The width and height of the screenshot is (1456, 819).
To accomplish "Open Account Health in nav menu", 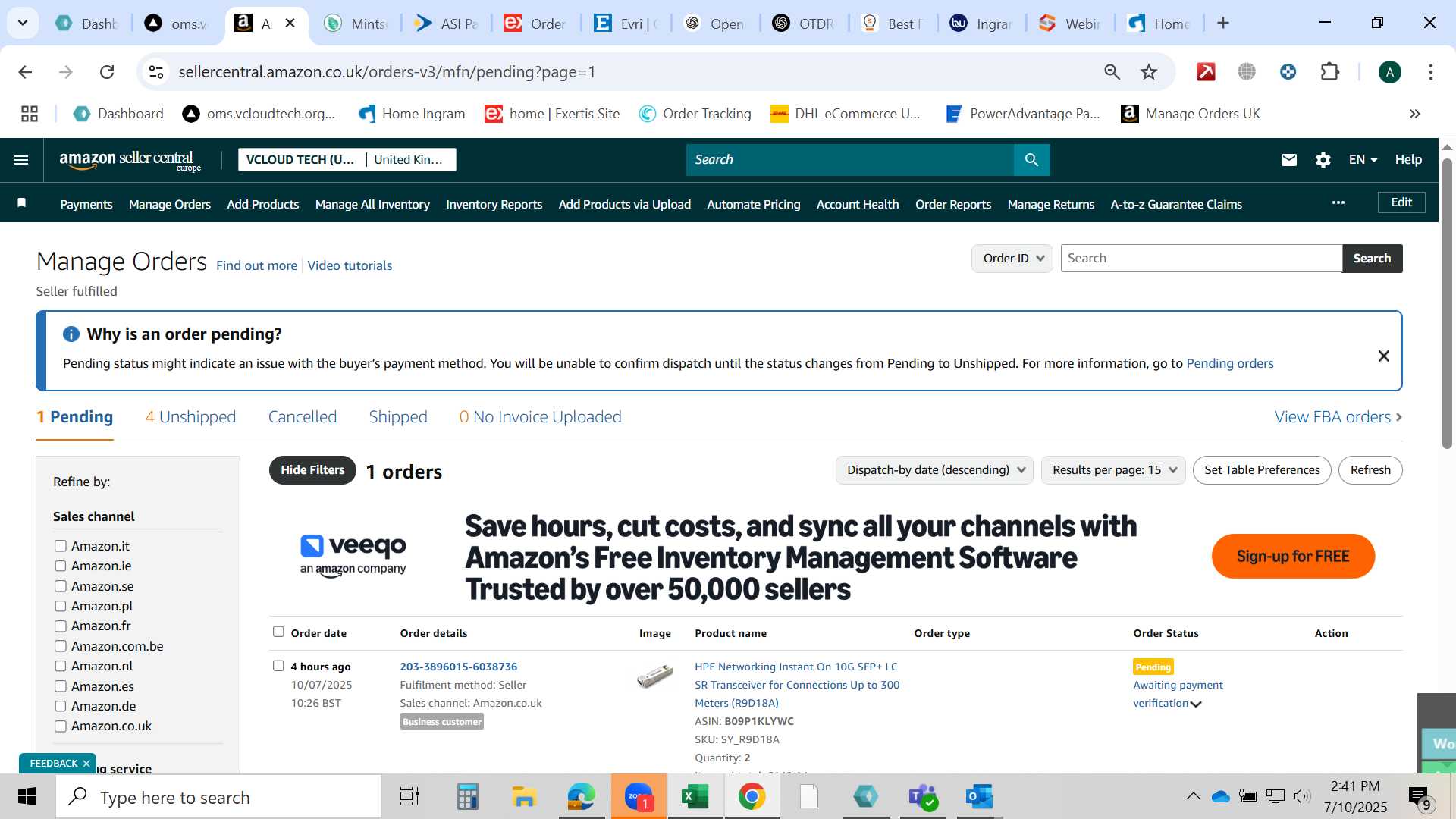I will coord(858,205).
